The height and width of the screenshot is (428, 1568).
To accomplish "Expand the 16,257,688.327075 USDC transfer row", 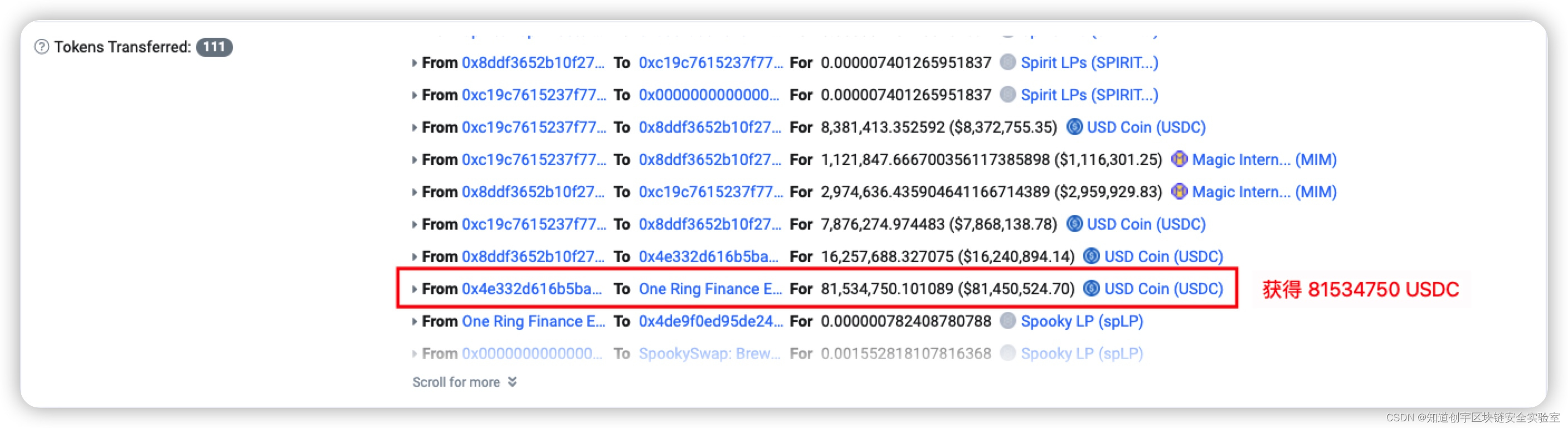I will [414, 256].
